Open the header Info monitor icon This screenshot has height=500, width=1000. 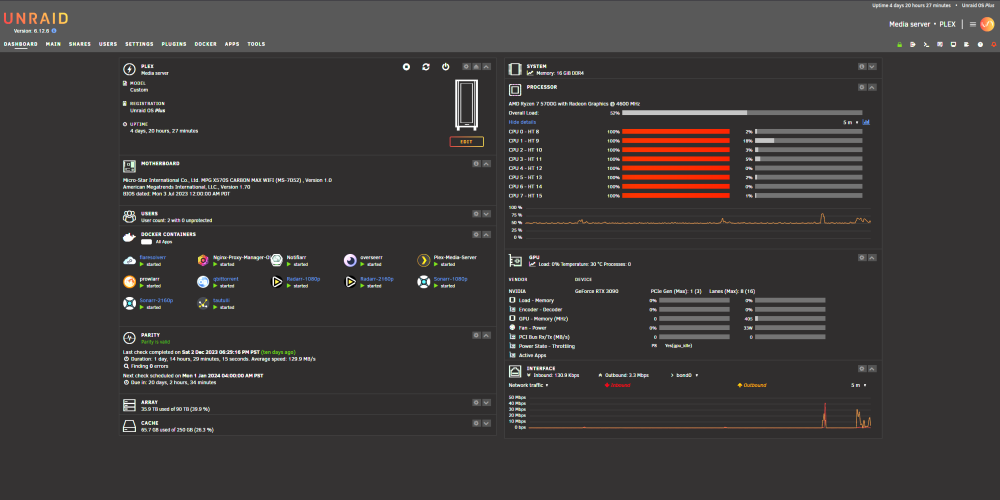coord(953,45)
